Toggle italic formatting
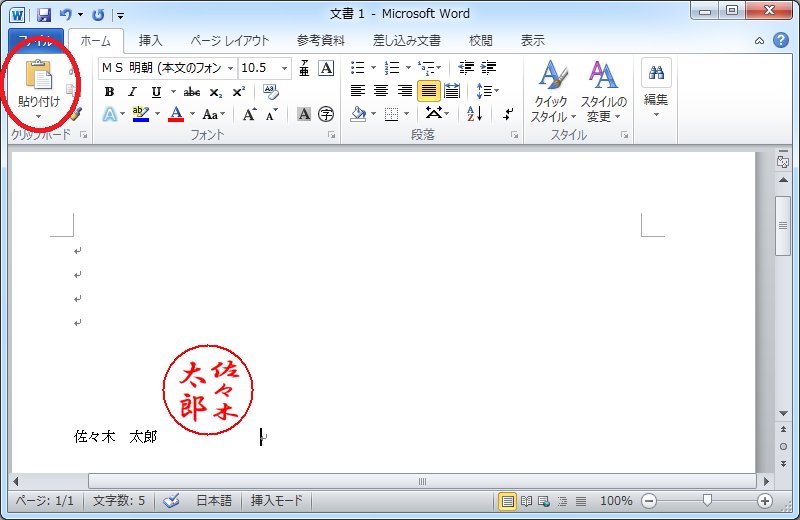The height and width of the screenshot is (520, 800). tap(133, 92)
